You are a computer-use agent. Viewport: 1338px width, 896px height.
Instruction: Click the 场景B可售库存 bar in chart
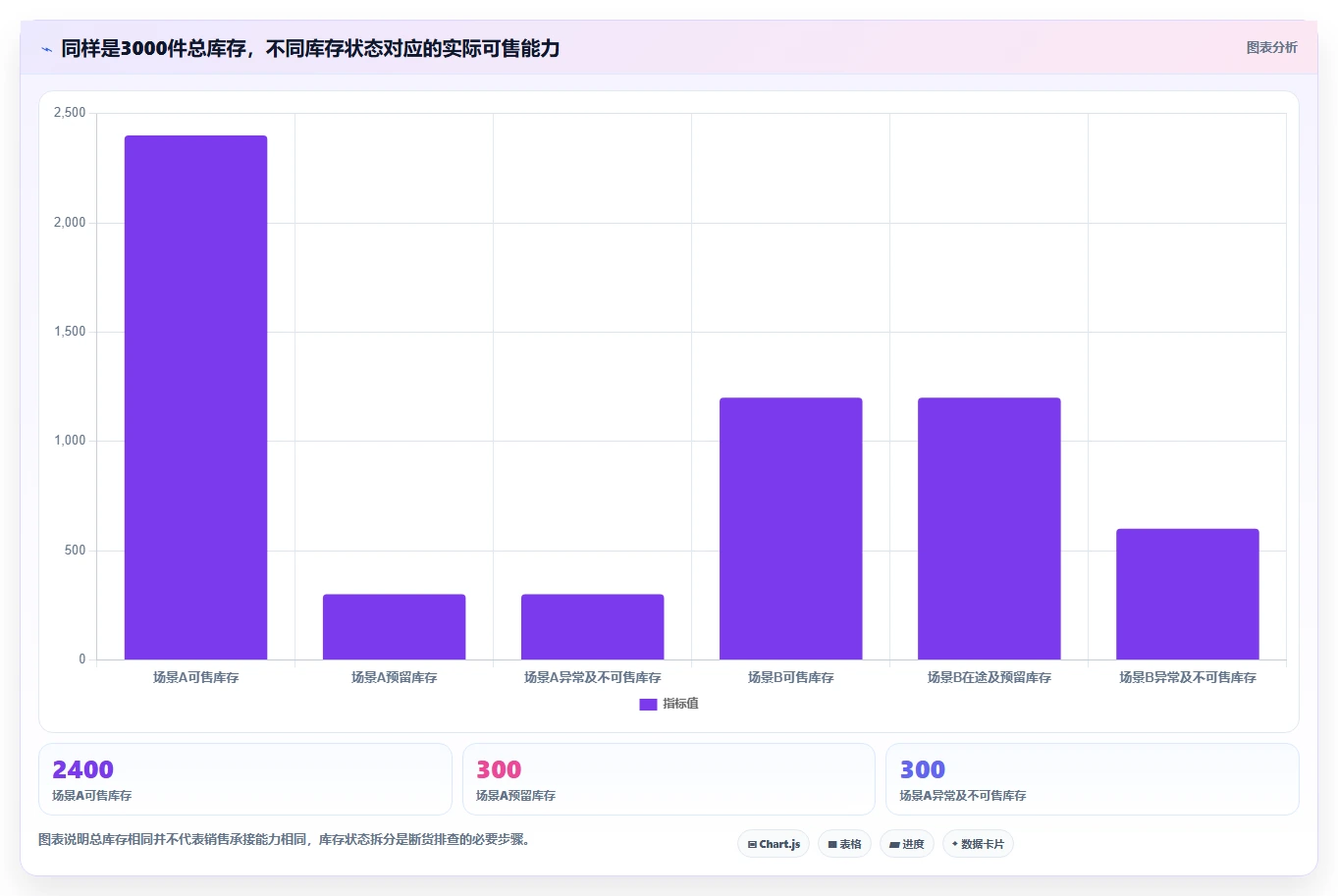[x=790, y=529]
